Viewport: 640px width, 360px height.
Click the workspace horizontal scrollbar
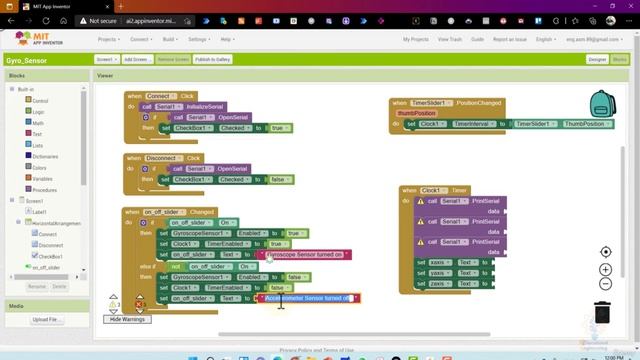(x=354, y=334)
